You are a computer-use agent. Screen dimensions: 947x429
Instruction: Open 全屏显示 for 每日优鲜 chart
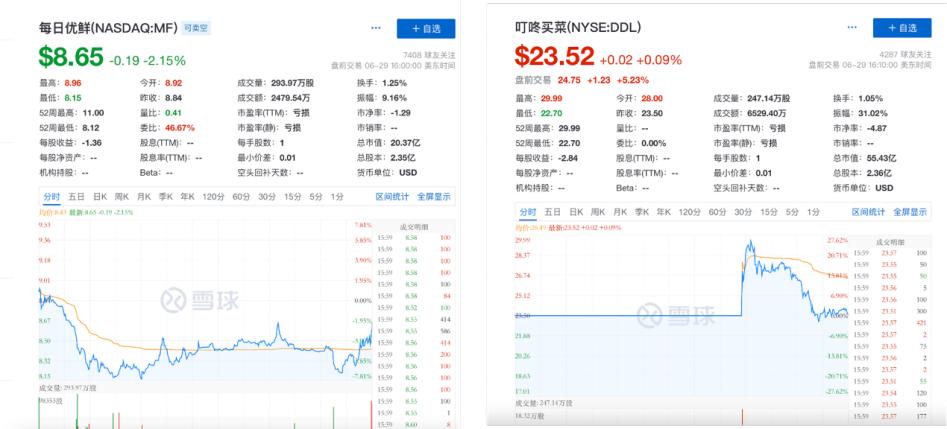[x=435, y=196]
